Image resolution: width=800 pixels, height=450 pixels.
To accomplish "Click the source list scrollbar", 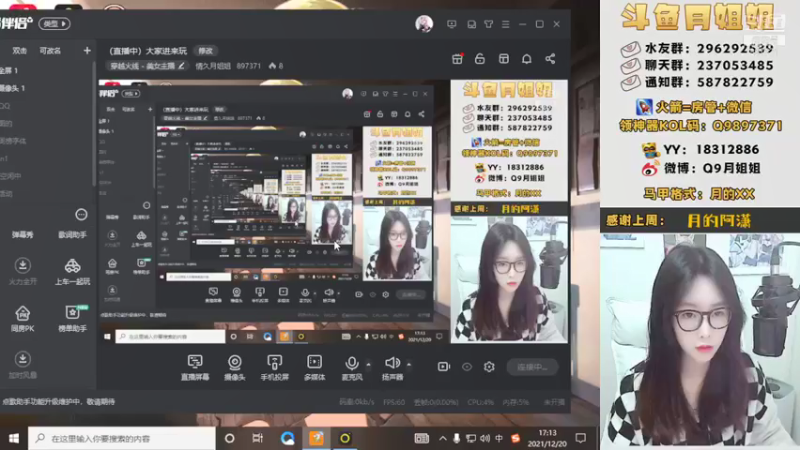I will coord(94,124).
